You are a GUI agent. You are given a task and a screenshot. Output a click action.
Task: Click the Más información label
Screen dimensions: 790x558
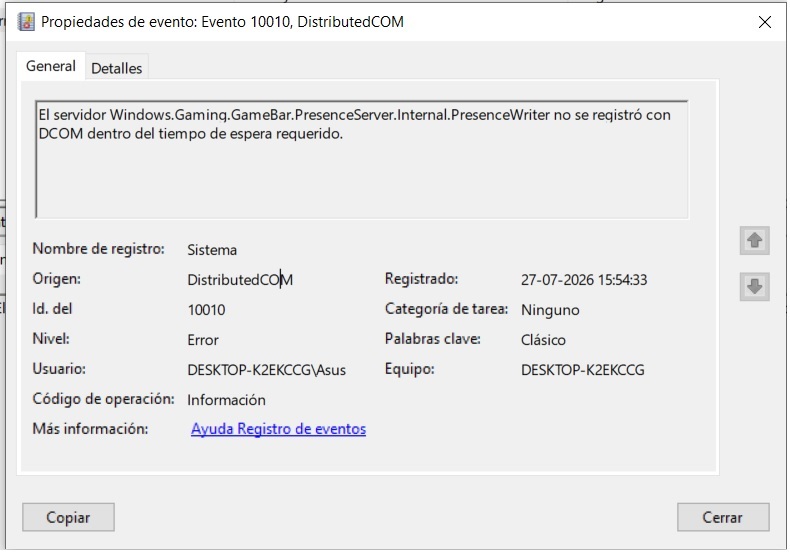click(x=90, y=429)
